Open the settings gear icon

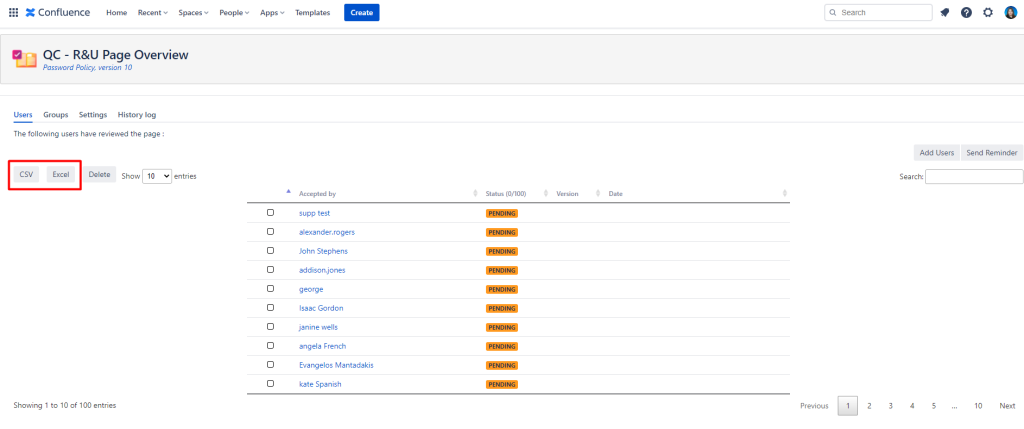[988, 13]
